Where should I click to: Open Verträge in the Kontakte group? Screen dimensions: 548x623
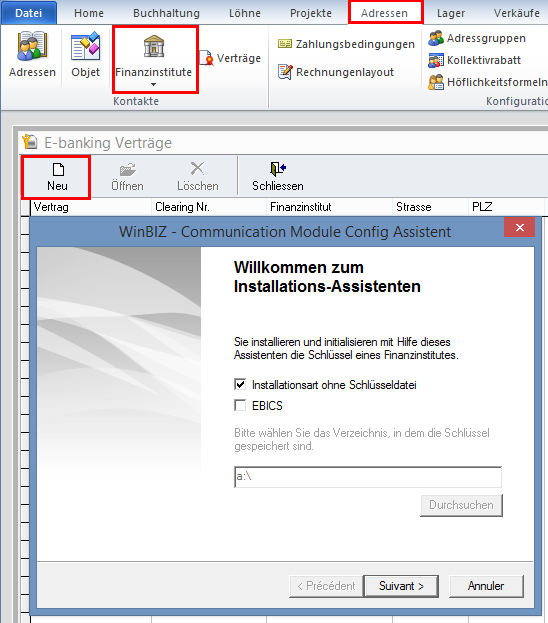point(230,58)
